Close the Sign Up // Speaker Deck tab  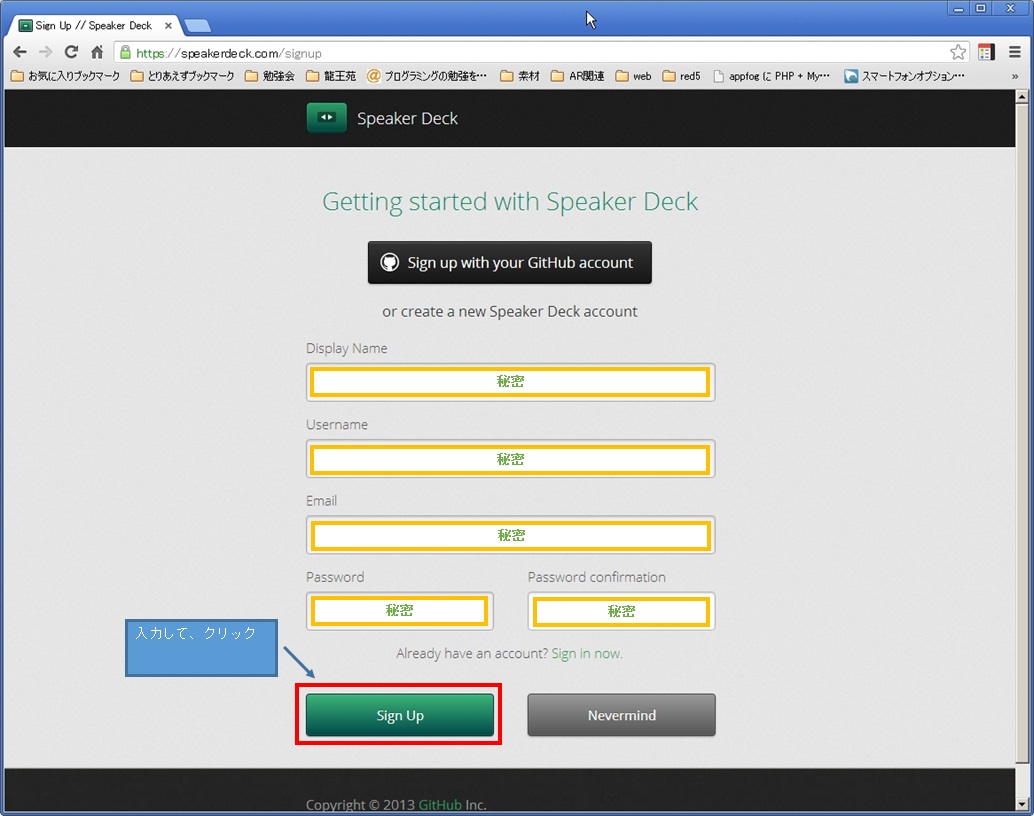pyautogui.click(x=168, y=26)
